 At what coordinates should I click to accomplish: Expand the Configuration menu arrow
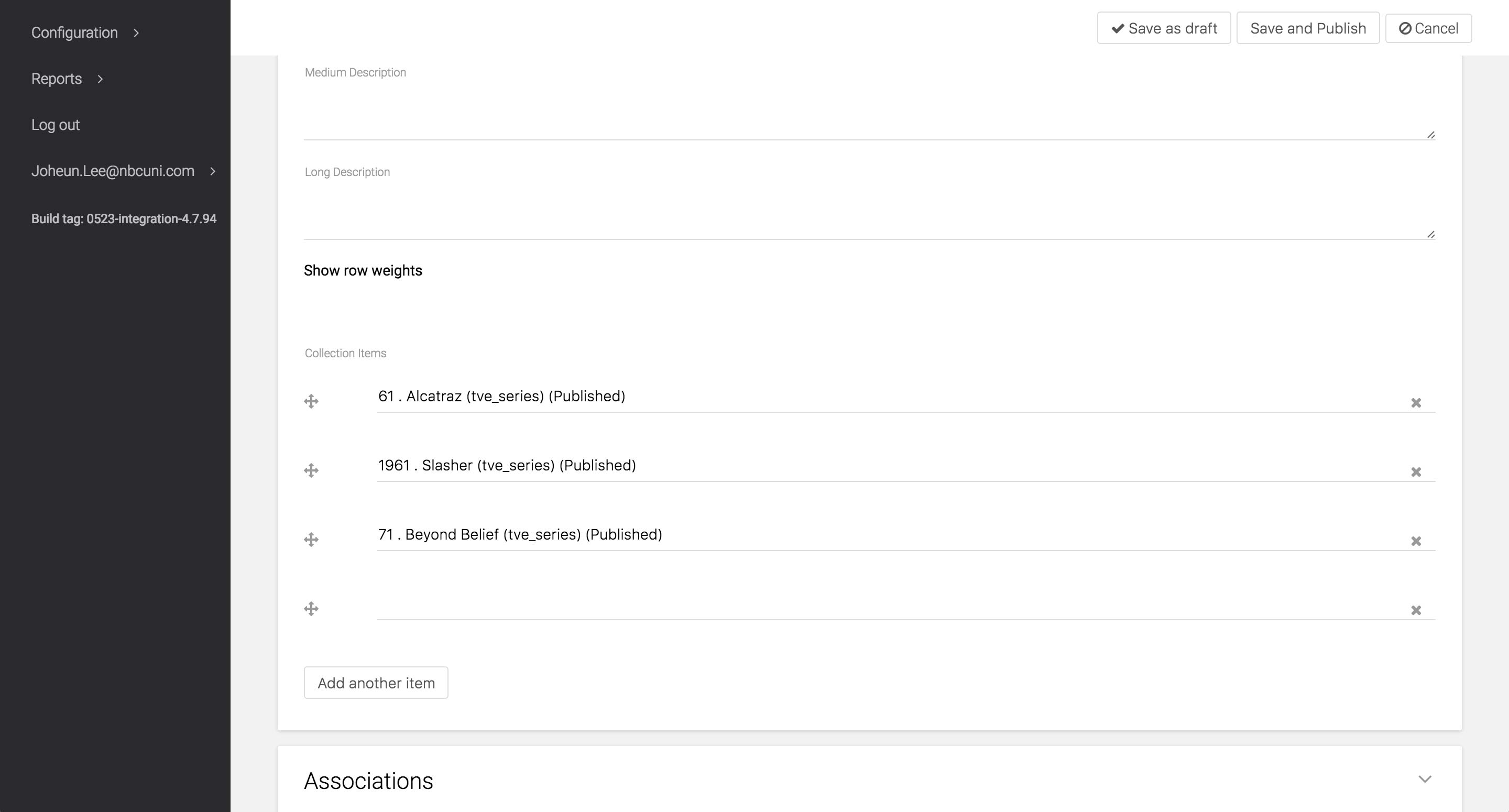coord(136,33)
